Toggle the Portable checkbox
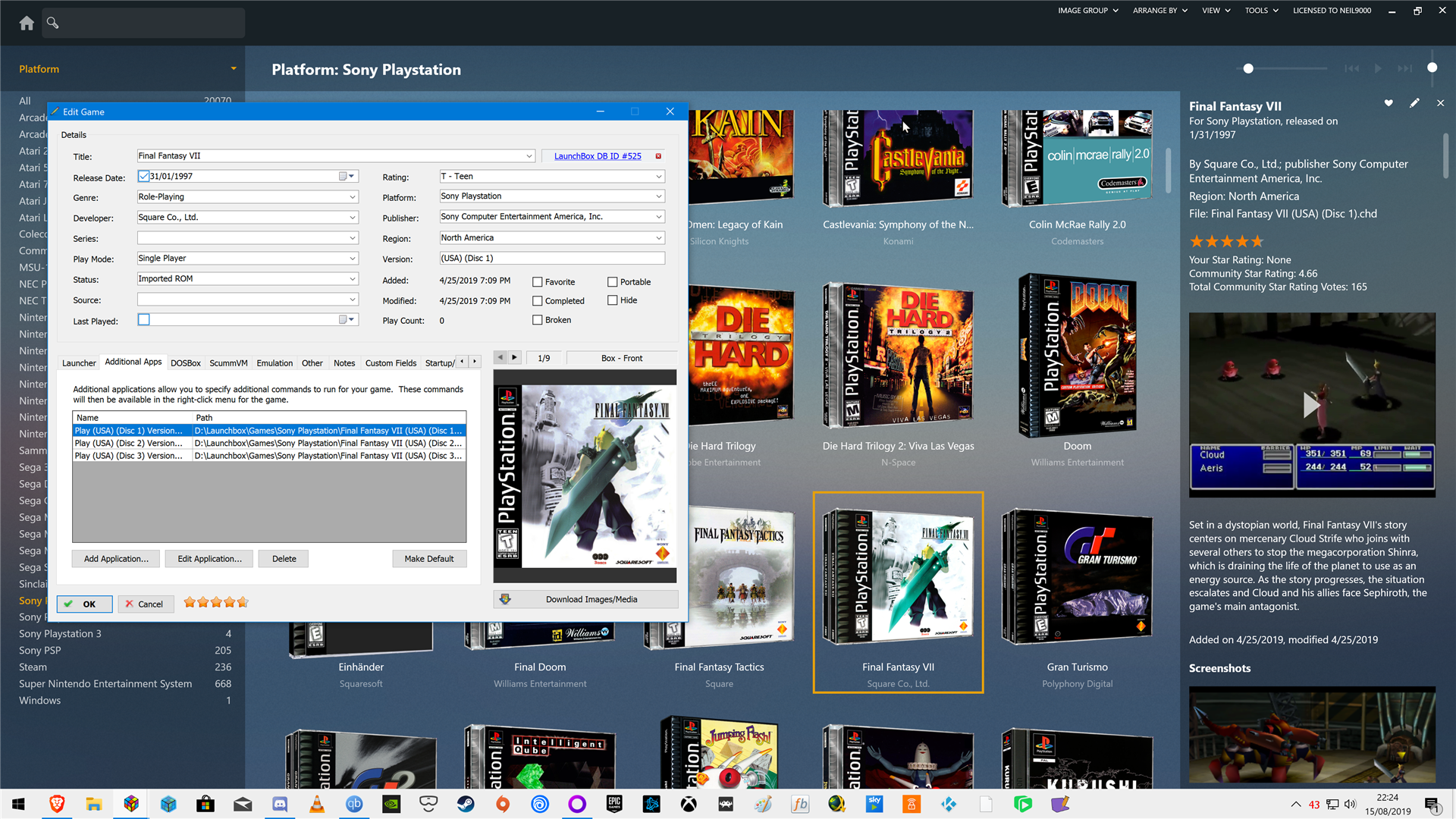Viewport: 1456px width, 819px height. (613, 282)
